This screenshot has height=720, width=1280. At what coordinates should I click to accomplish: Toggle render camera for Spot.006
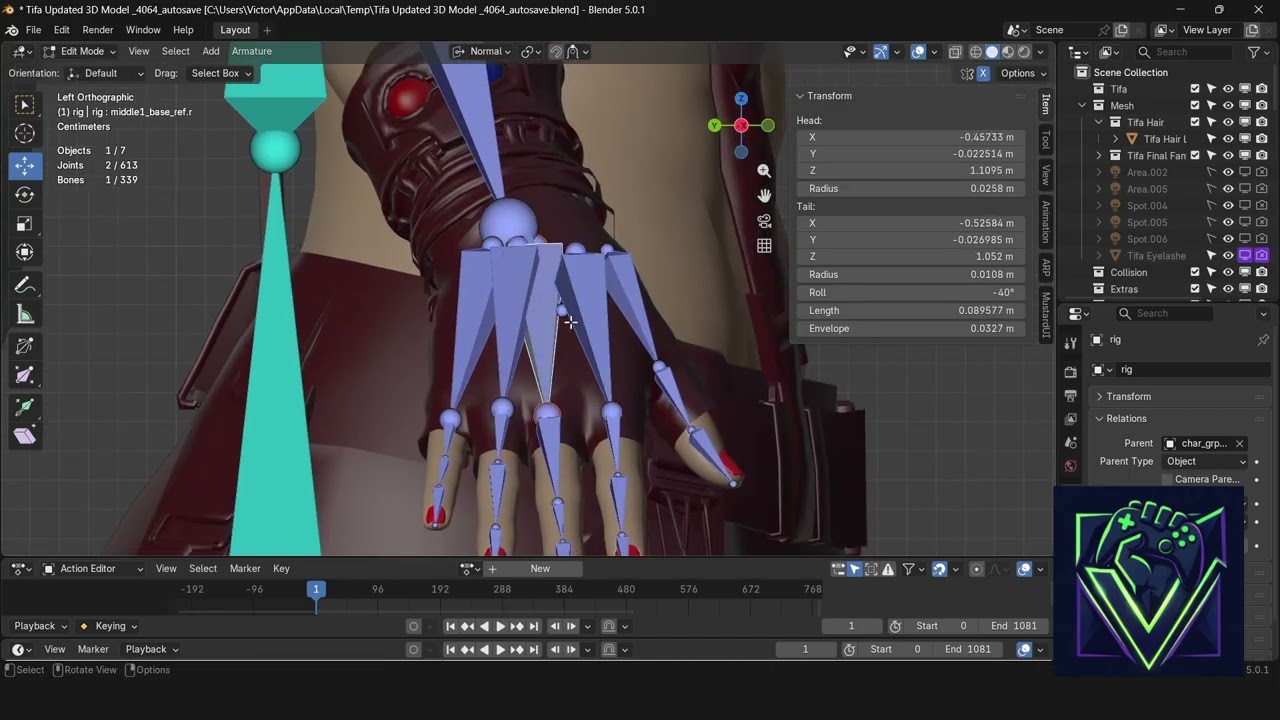tap(1262, 239)
